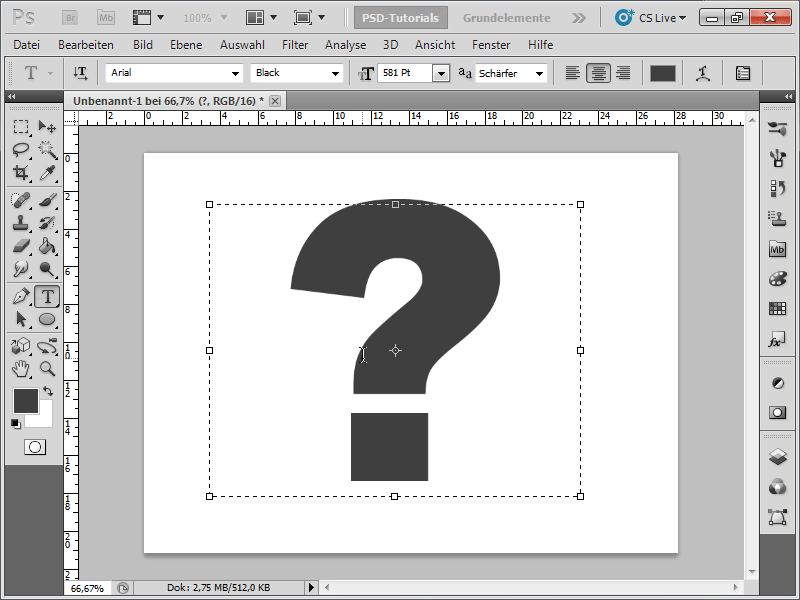
Task: Select the Smudge tool
Action: (21, 269)
